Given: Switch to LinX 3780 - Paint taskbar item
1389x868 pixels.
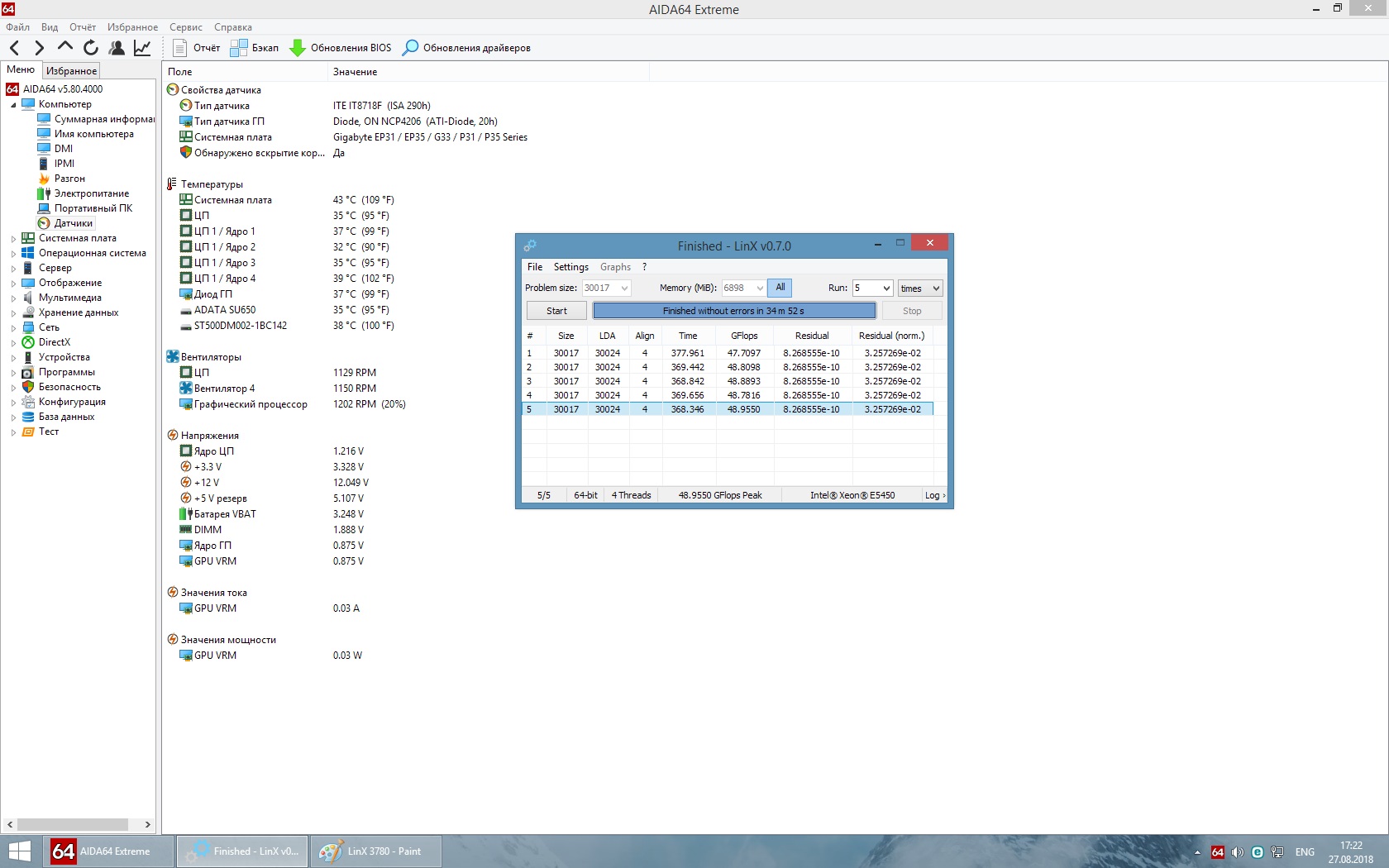Looking at the screenshot, I should (376, 851).
